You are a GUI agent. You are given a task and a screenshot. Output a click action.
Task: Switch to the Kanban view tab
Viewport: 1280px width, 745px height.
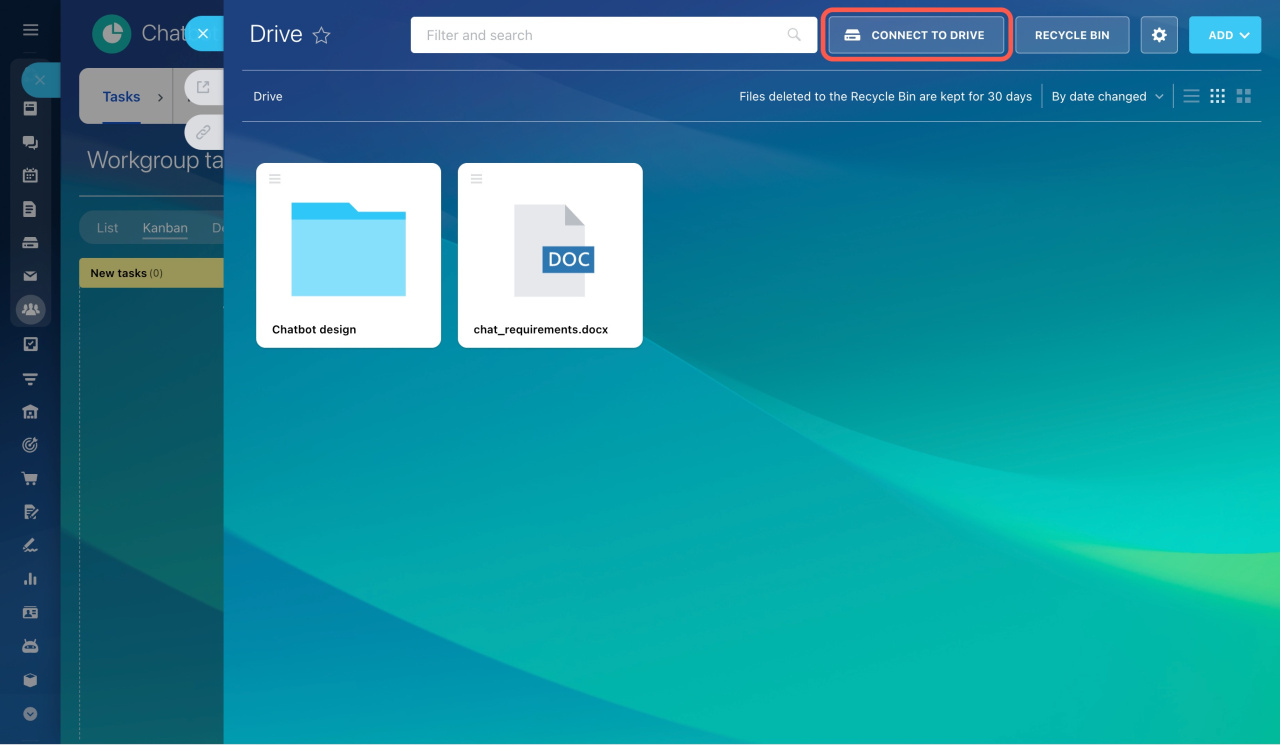165,228
